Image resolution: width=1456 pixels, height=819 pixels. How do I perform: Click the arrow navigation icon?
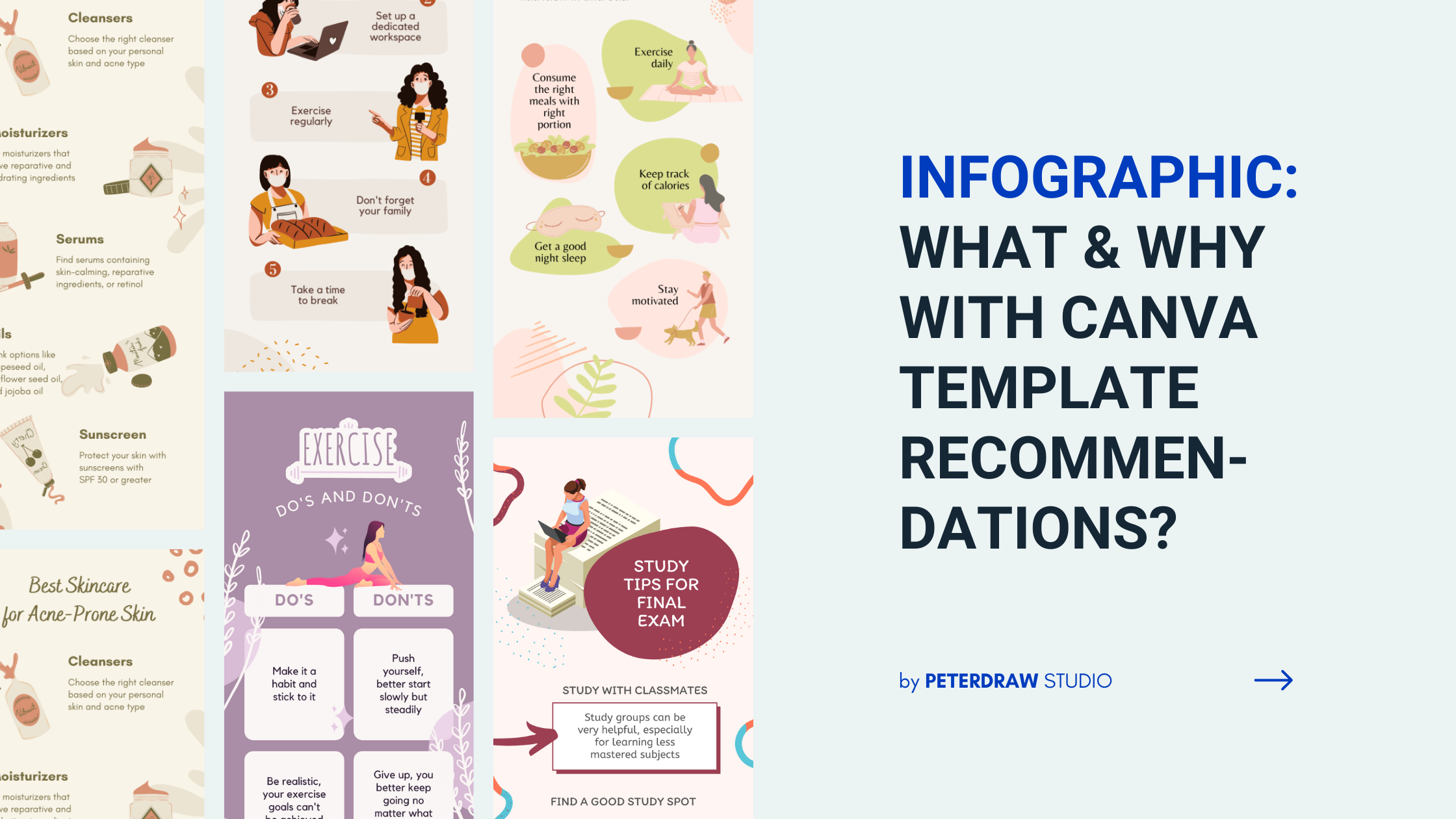[x=1274, y=680]
